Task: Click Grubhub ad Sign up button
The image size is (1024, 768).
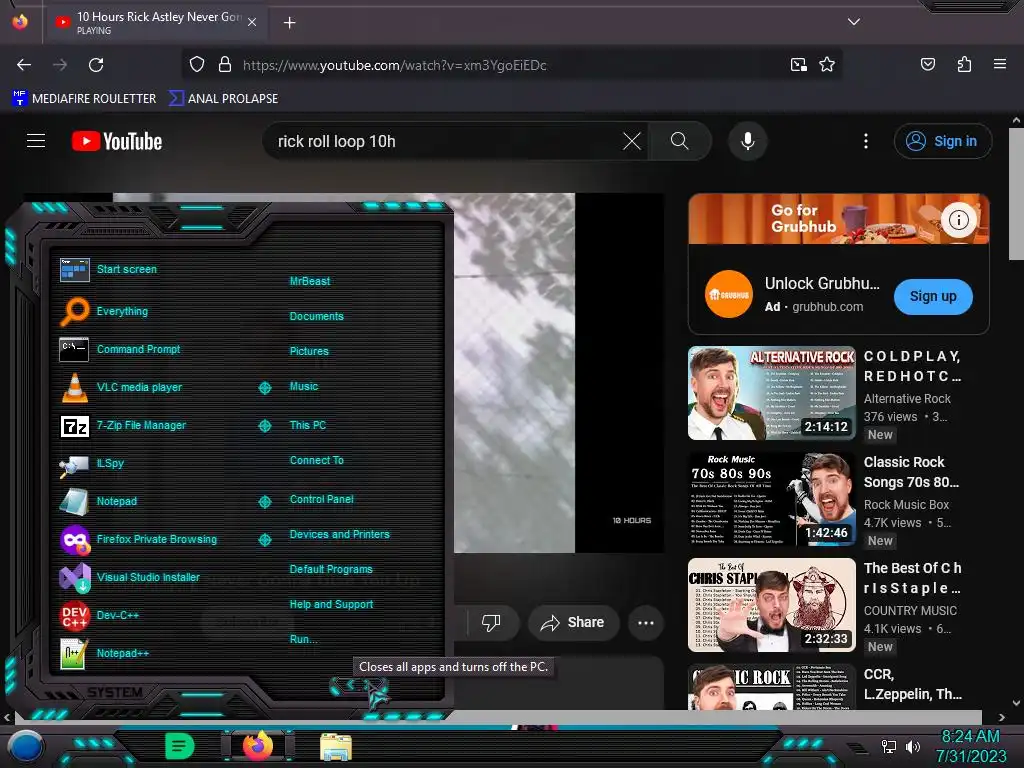Action: (x=933, y=296)
